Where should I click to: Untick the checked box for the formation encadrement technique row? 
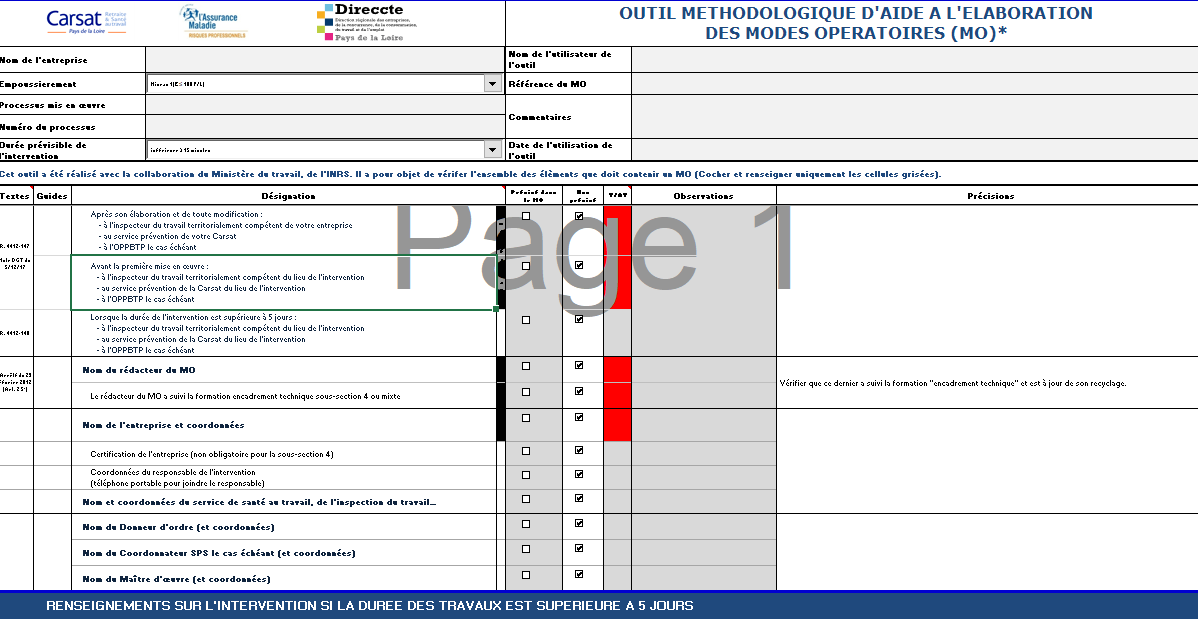point(579,391)
